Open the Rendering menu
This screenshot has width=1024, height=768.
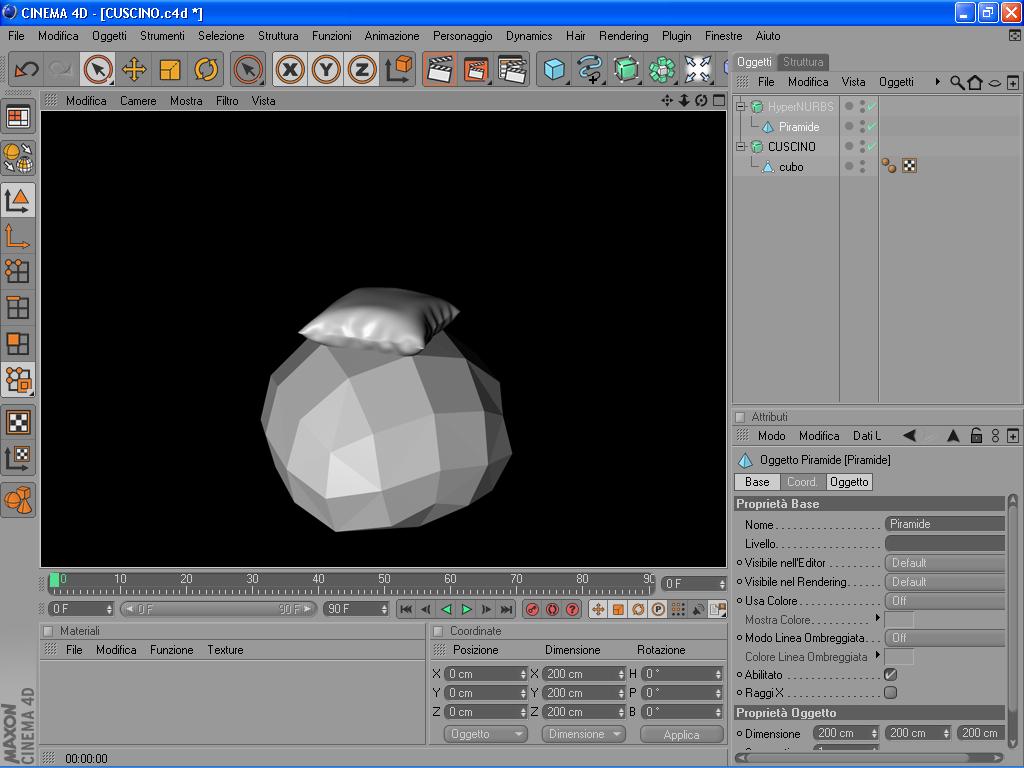pyautogui.click(x=623, y=35)
